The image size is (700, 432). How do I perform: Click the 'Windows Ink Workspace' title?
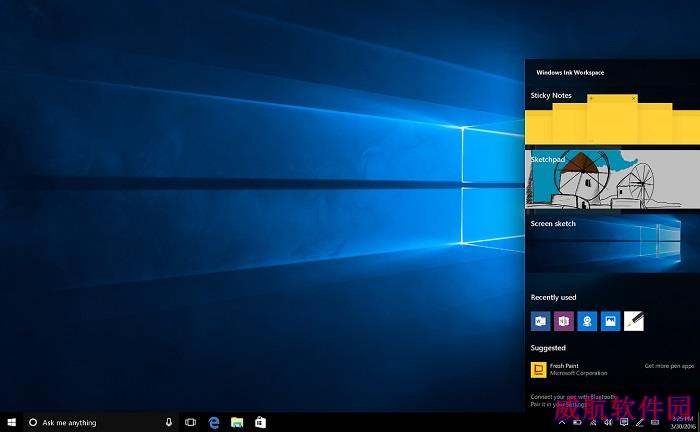click(570, 72)
